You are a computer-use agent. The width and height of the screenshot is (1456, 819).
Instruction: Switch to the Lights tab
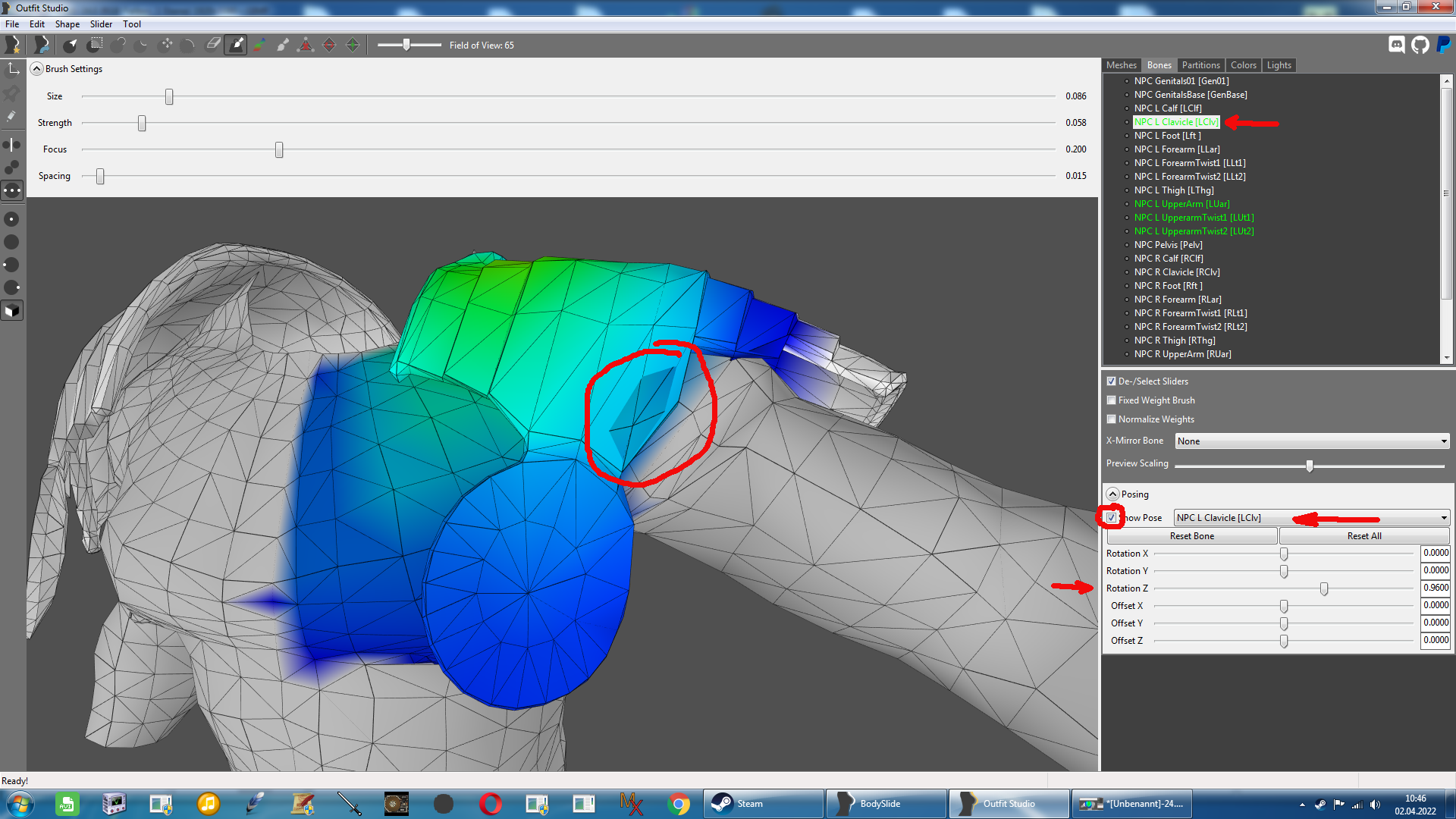(1279, 65)
